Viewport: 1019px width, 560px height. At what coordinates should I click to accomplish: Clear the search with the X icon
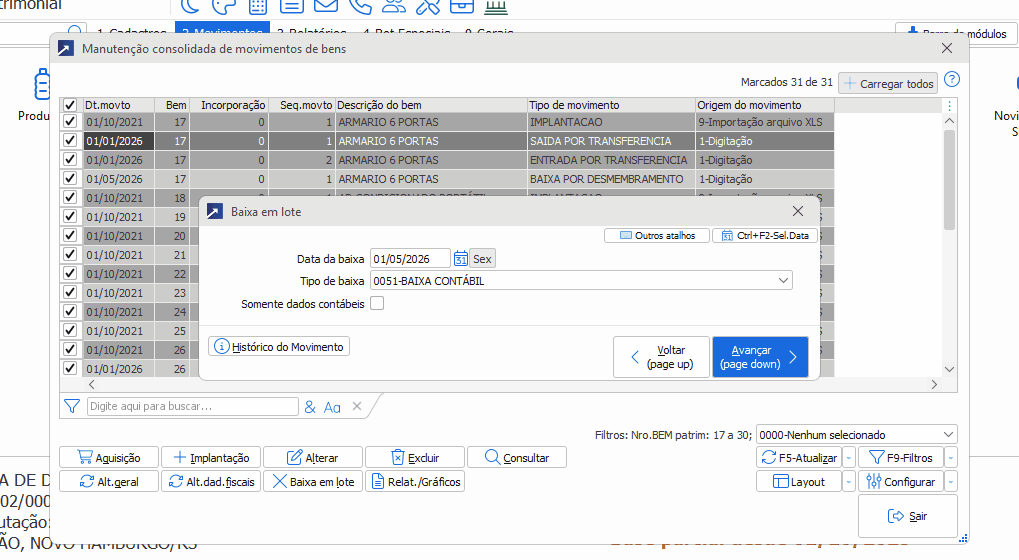pos(357,406)
